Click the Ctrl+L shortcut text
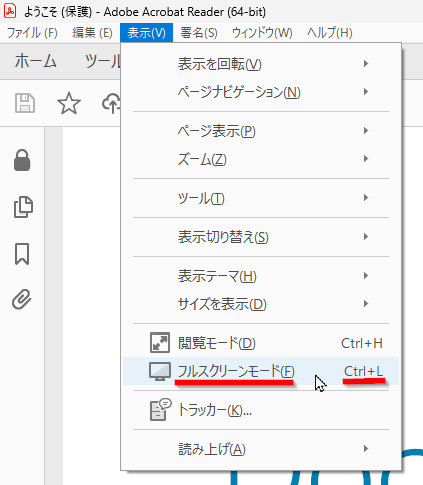Viewport: 423px width, 485px height. [363, 371]
